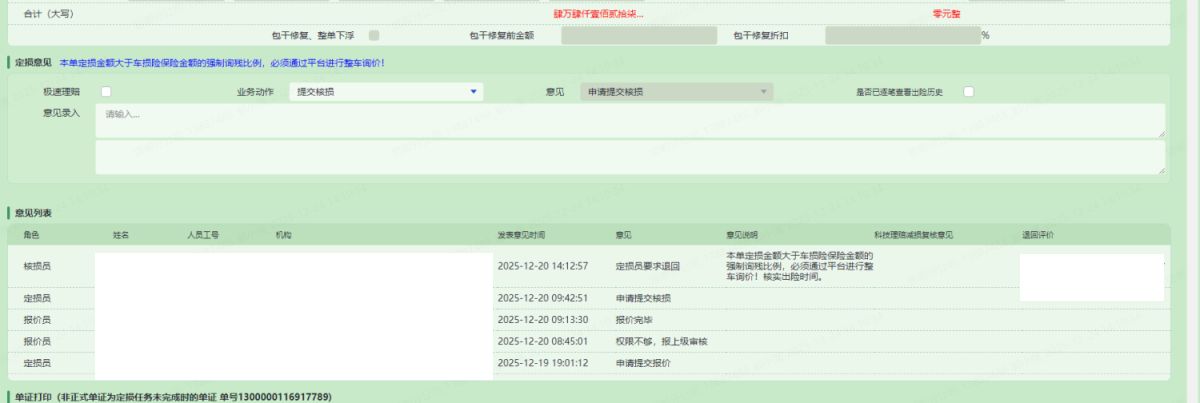Image resolution: width=1200 pixels, height=403 pixels.
Task: Toggle 包干修复、整单下浮 checkbox
Action: coord(374,36)
